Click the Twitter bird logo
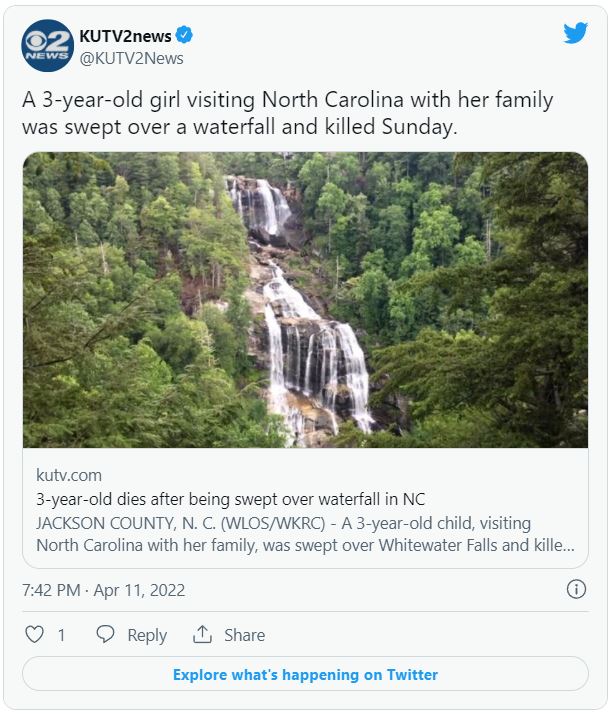This screenshot has height=718, width=614. 575,34
